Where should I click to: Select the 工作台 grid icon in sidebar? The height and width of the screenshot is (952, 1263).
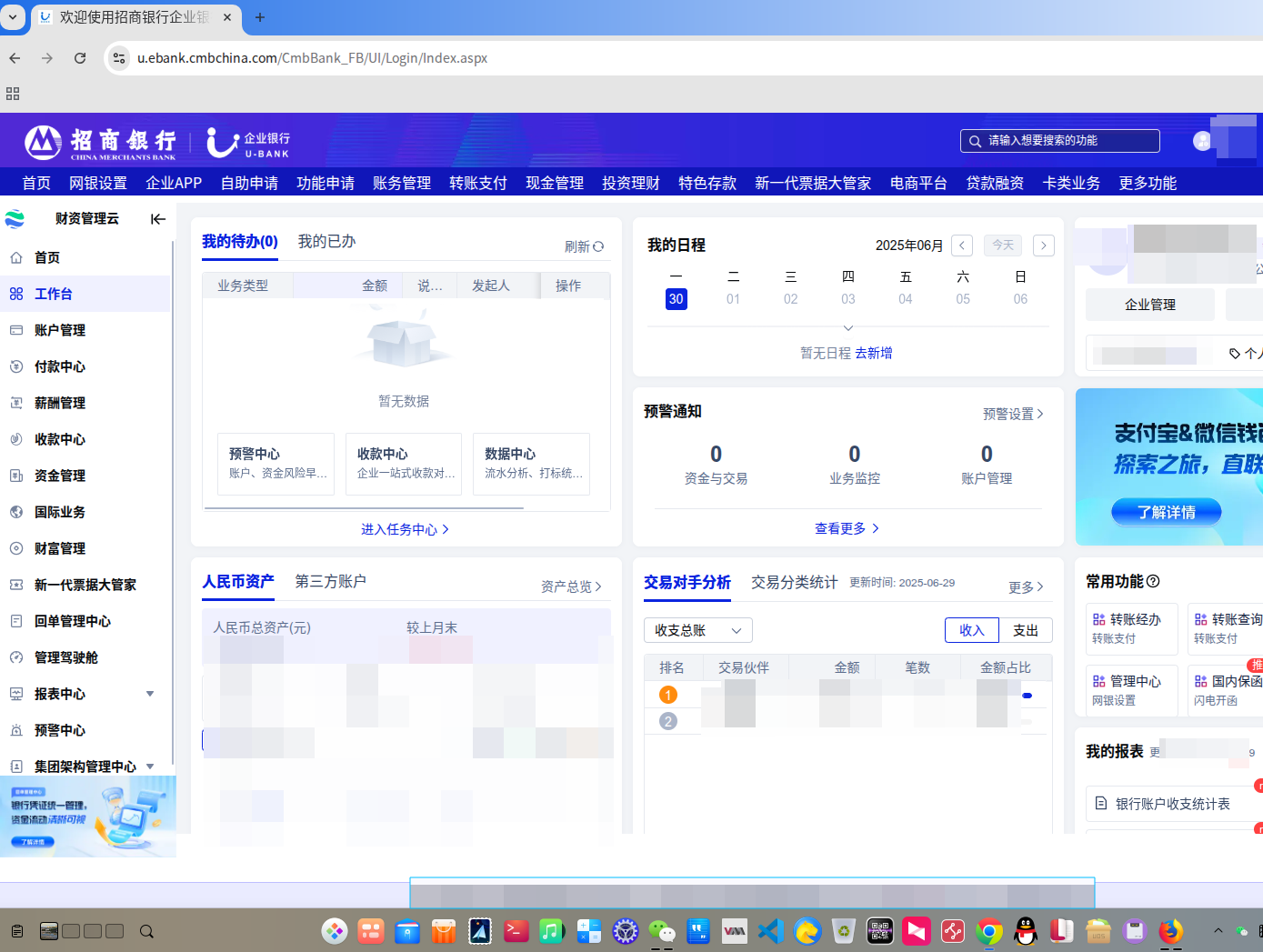pyautogui.click(x=16, y=294)
